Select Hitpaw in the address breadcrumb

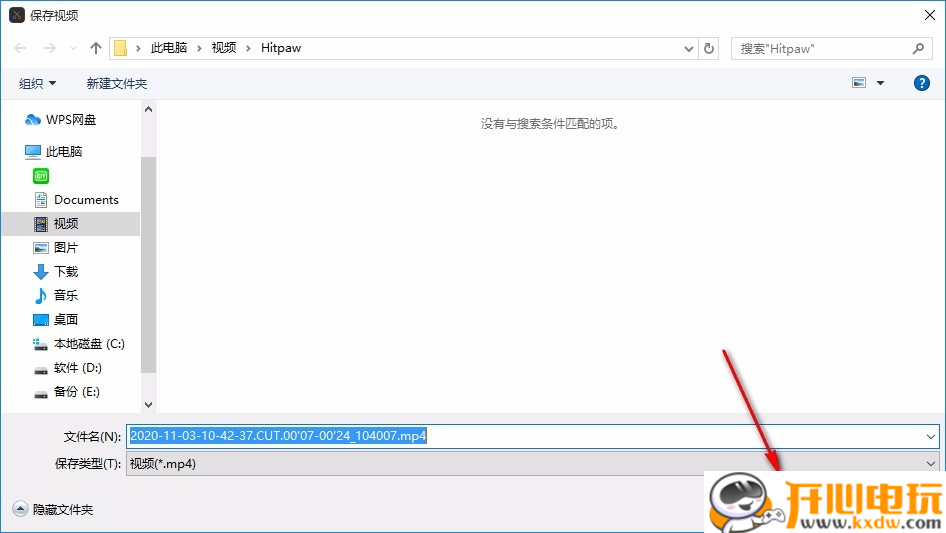[281, 48]
